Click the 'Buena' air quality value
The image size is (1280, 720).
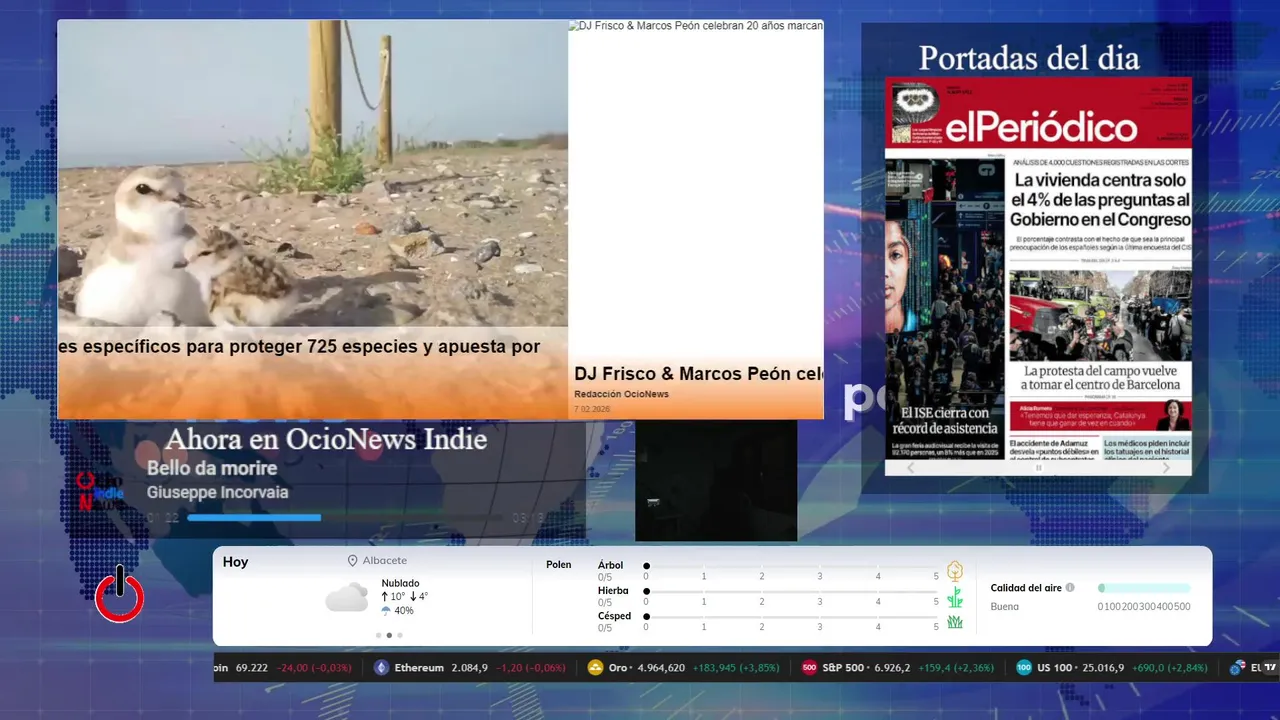pos(1005,606)
